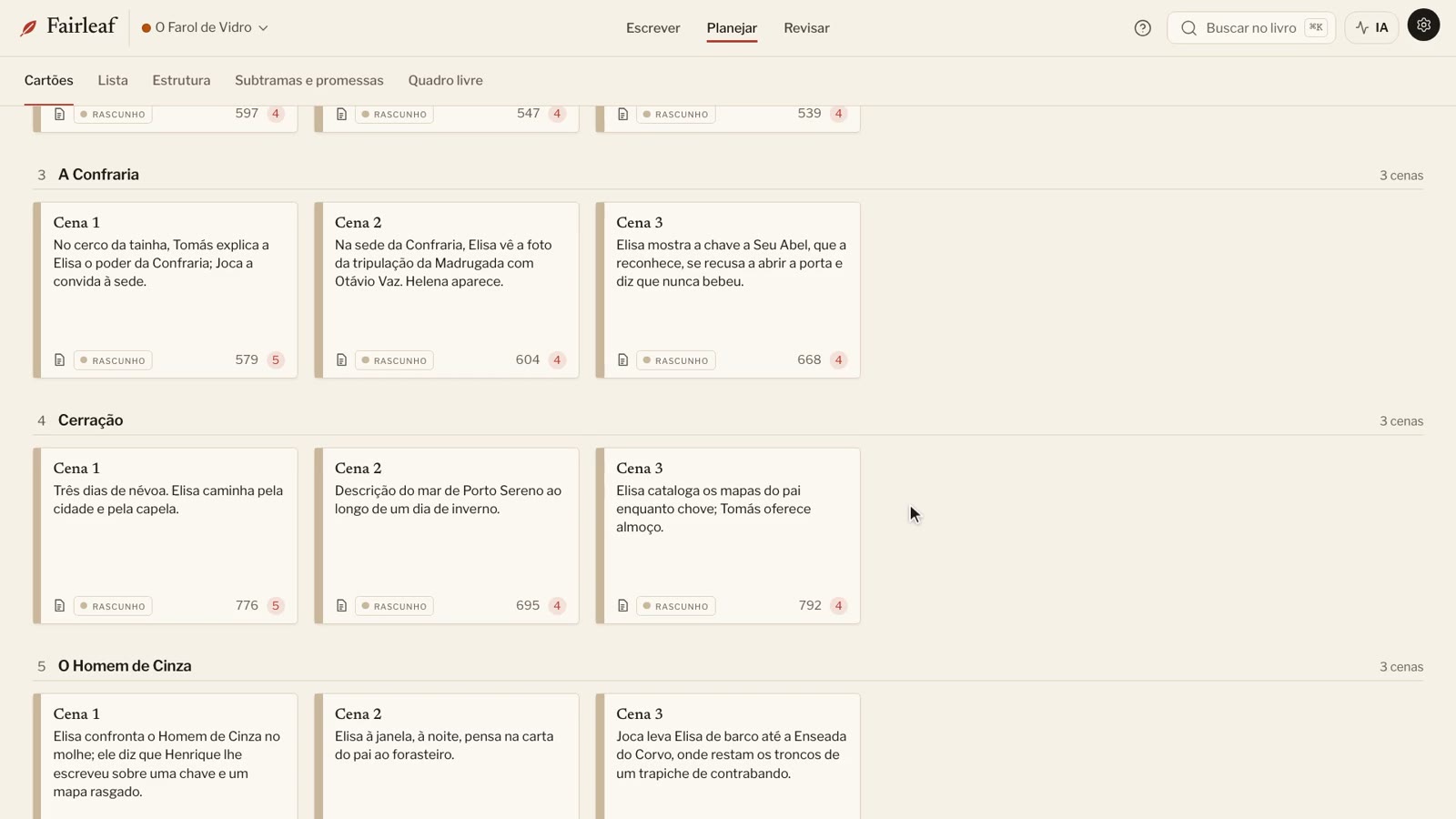
Task: Open Cena 3 card about Seu Abel
Action: (728, 290)
